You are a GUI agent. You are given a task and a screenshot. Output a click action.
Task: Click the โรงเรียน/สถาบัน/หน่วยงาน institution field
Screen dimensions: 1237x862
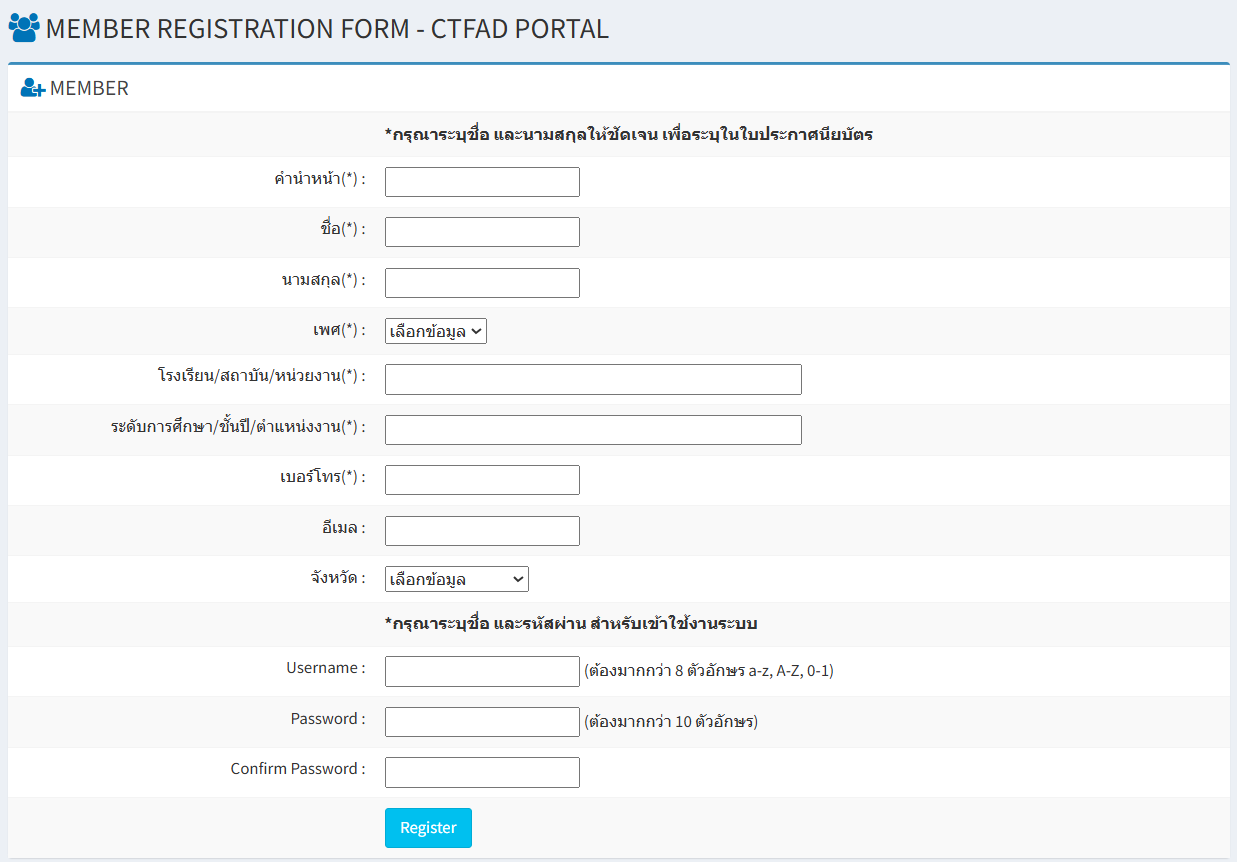[592, 379]
